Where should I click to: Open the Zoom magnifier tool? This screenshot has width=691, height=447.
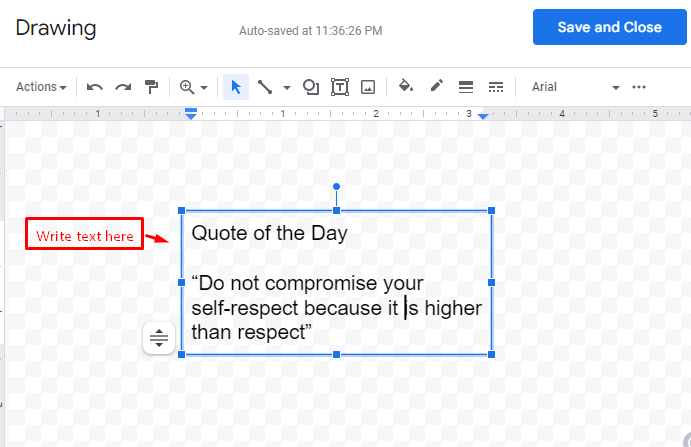187,87
